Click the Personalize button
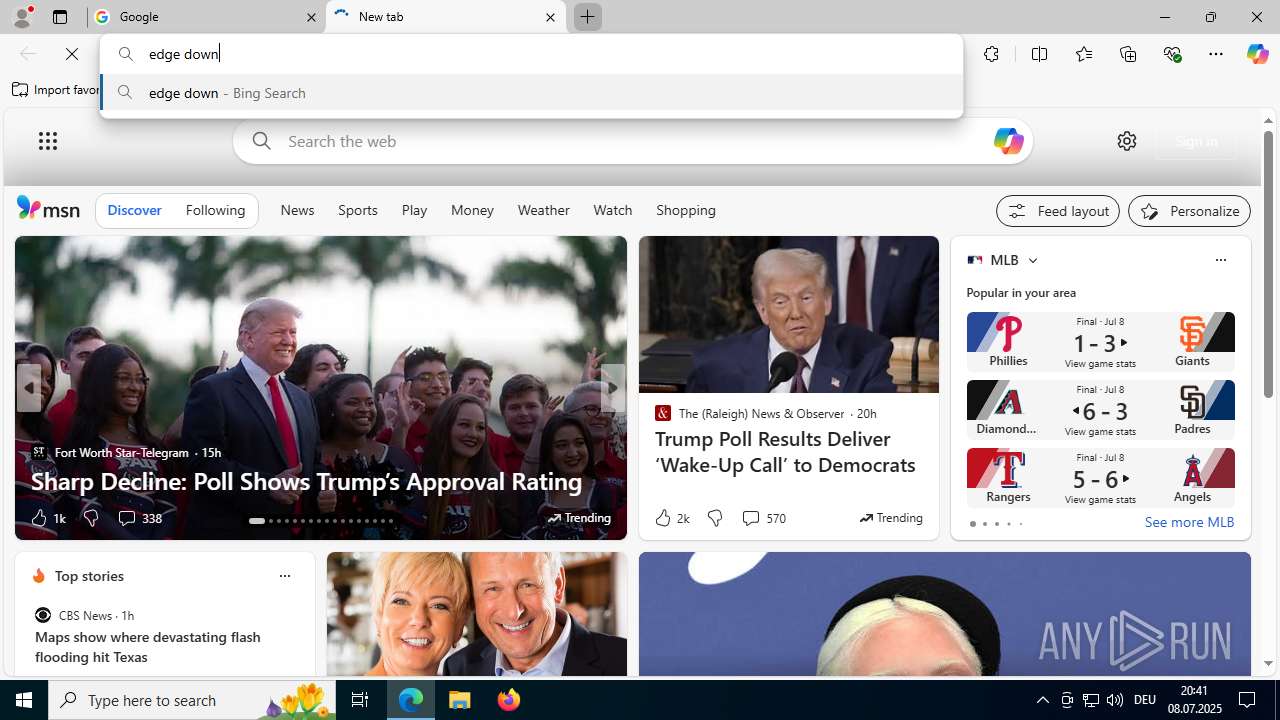1280x720 pixels. 1189,211
